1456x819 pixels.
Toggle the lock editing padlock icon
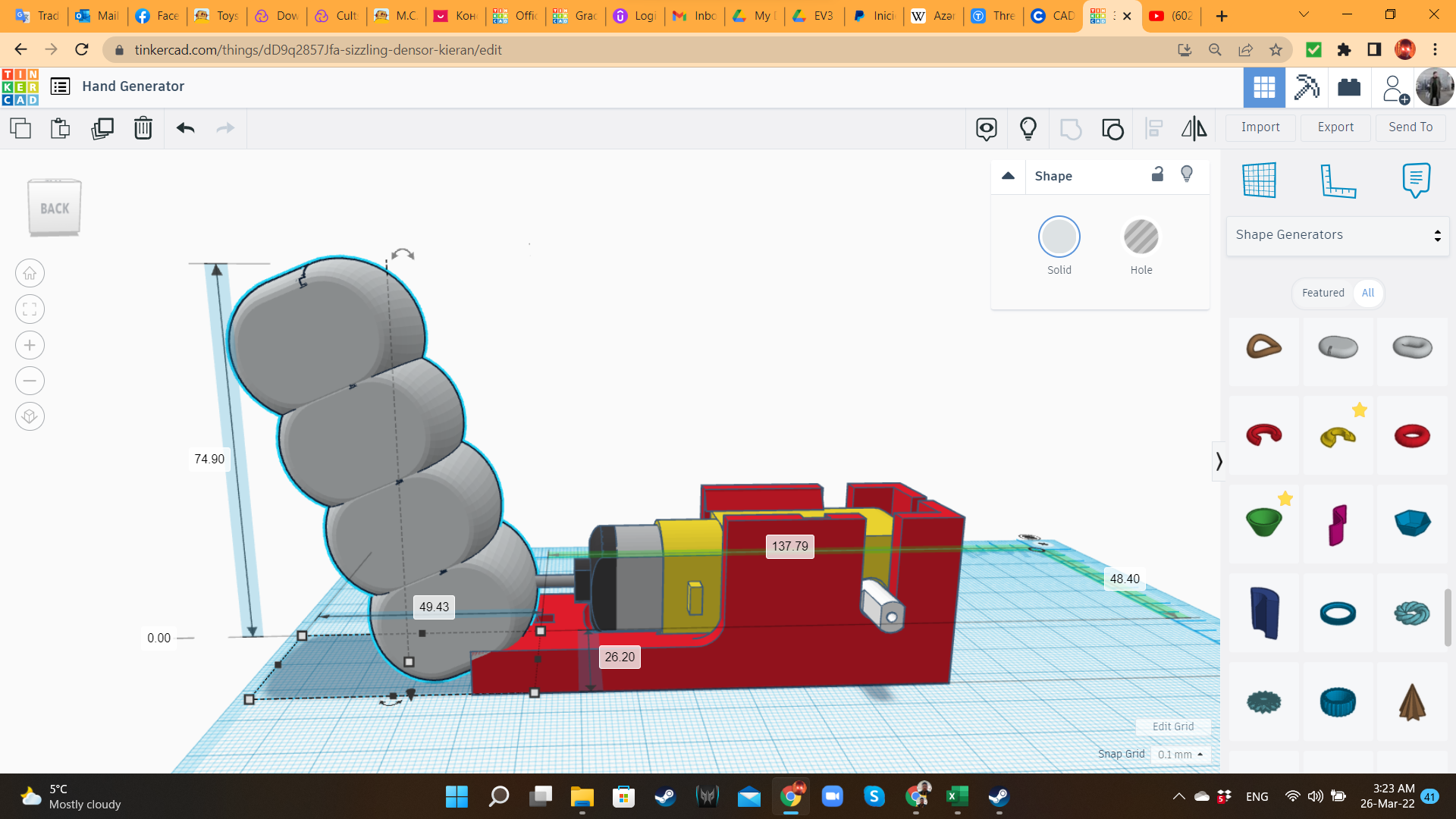click(x=1157, y=174)
